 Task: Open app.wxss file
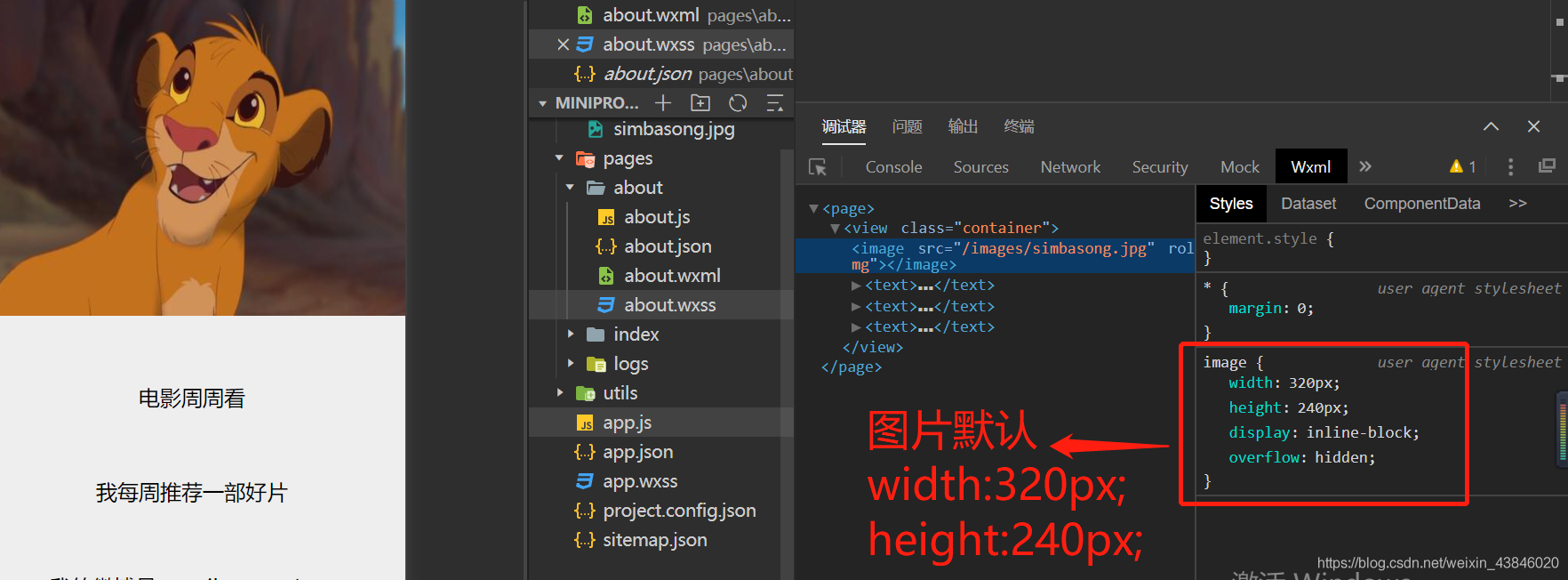click(x=640, y=481)
